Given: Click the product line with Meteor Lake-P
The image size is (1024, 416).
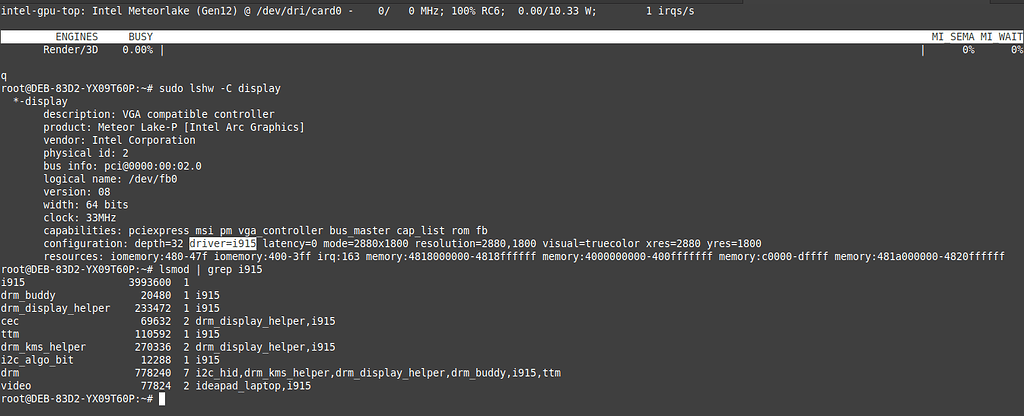Looking at the screenshot, I should 174,127.
